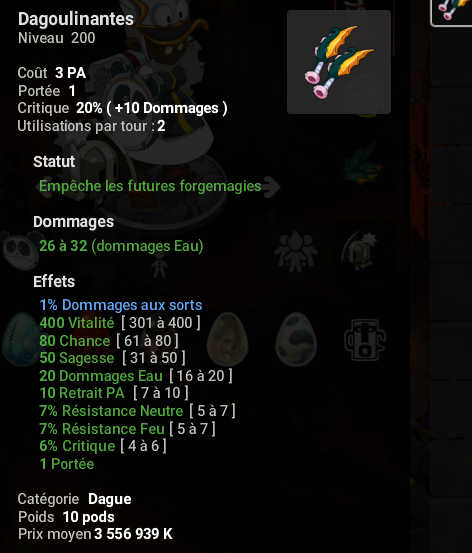Tap the '26 à 32 (dommages Eau)' line

point(121,246)
